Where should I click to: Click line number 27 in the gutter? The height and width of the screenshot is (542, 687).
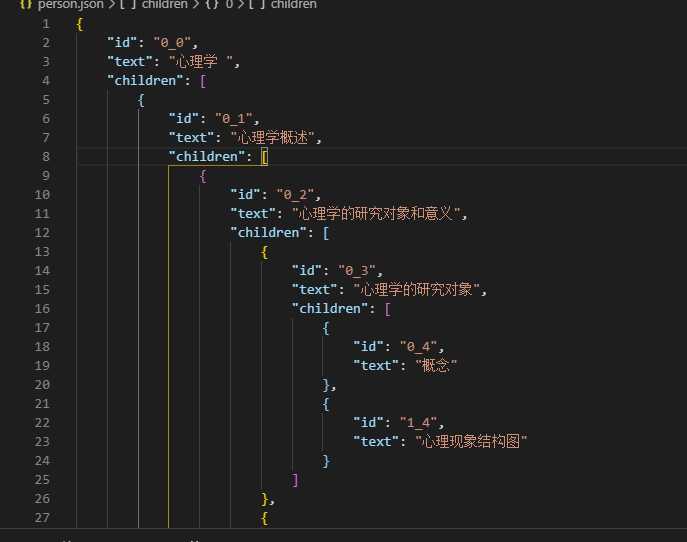pos(42,518)
